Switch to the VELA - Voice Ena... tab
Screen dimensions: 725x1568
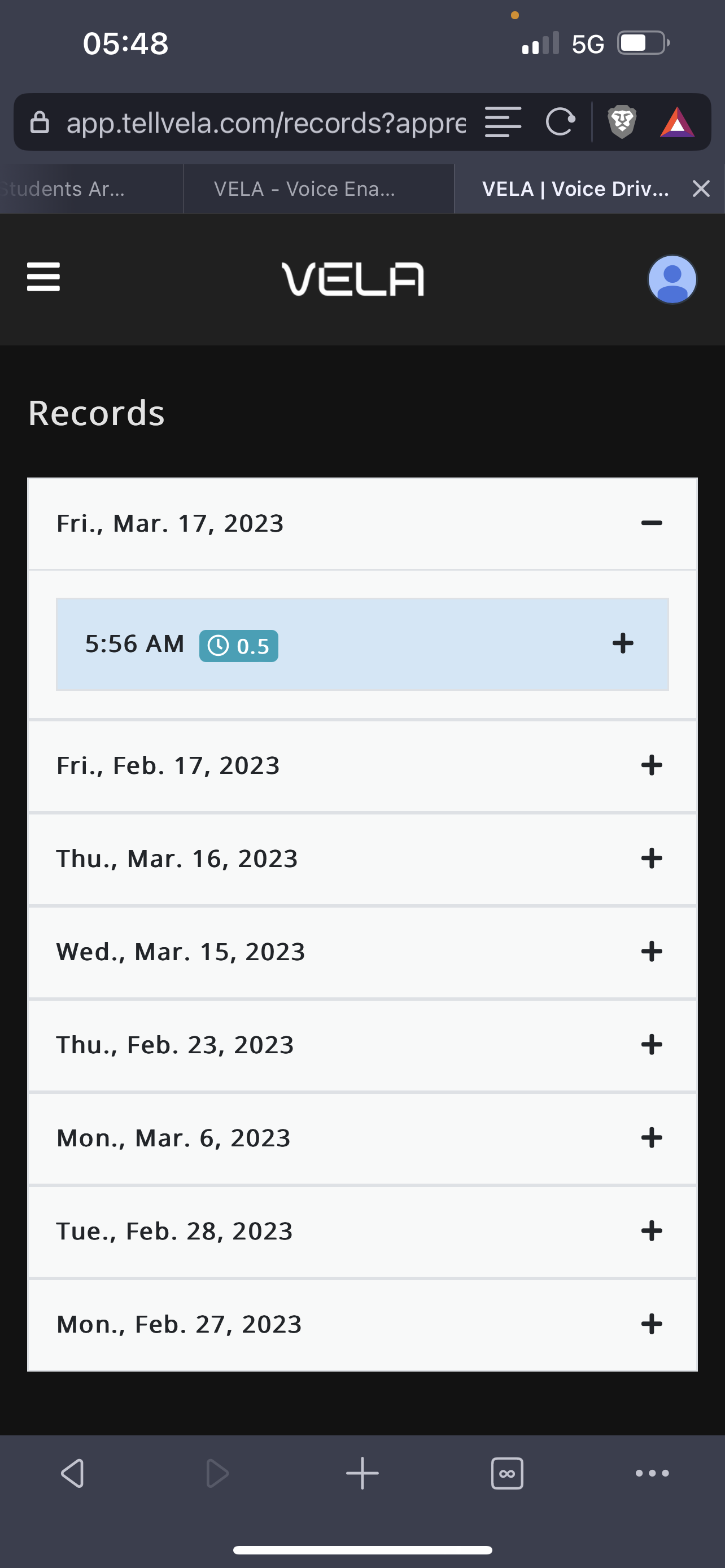pyautogui.click(x=304, y=189)
